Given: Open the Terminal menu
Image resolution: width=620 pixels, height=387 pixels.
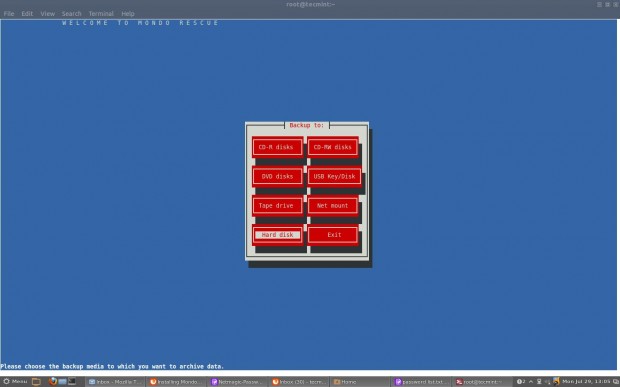Looking at the screenshot, I should (x=101, y=13).
